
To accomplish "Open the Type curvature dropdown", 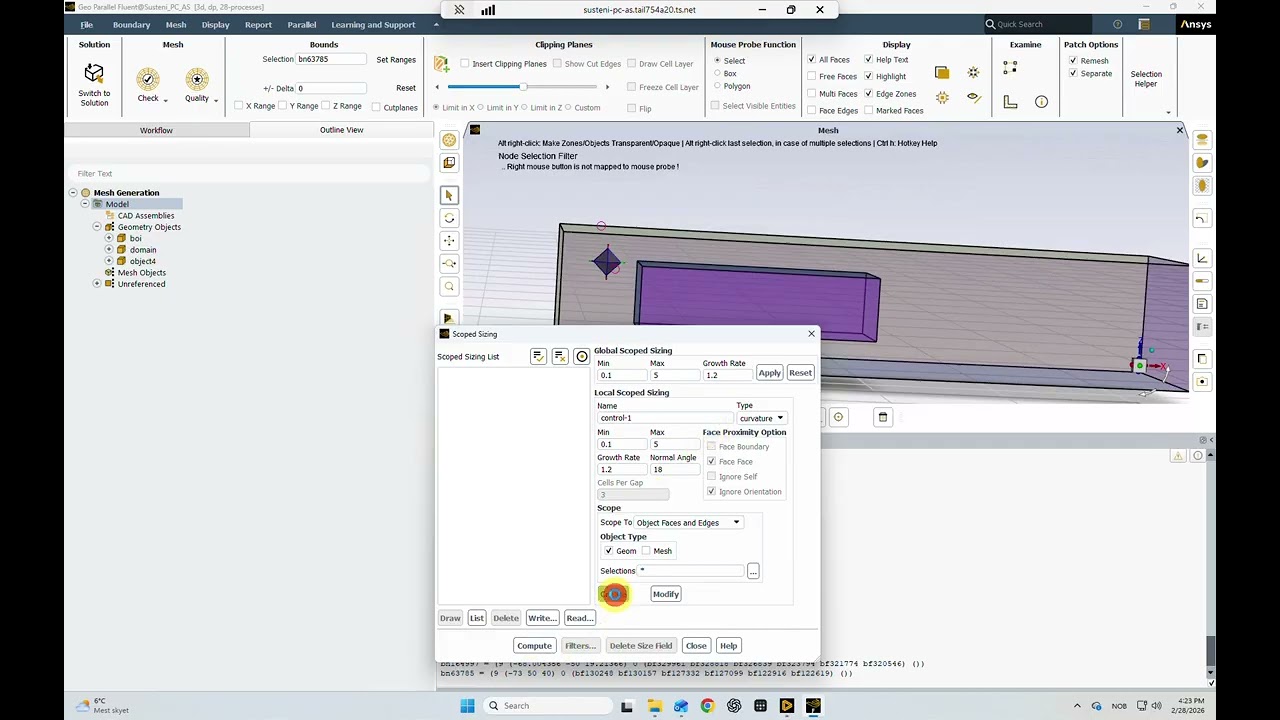I will [x=761, y=418].
